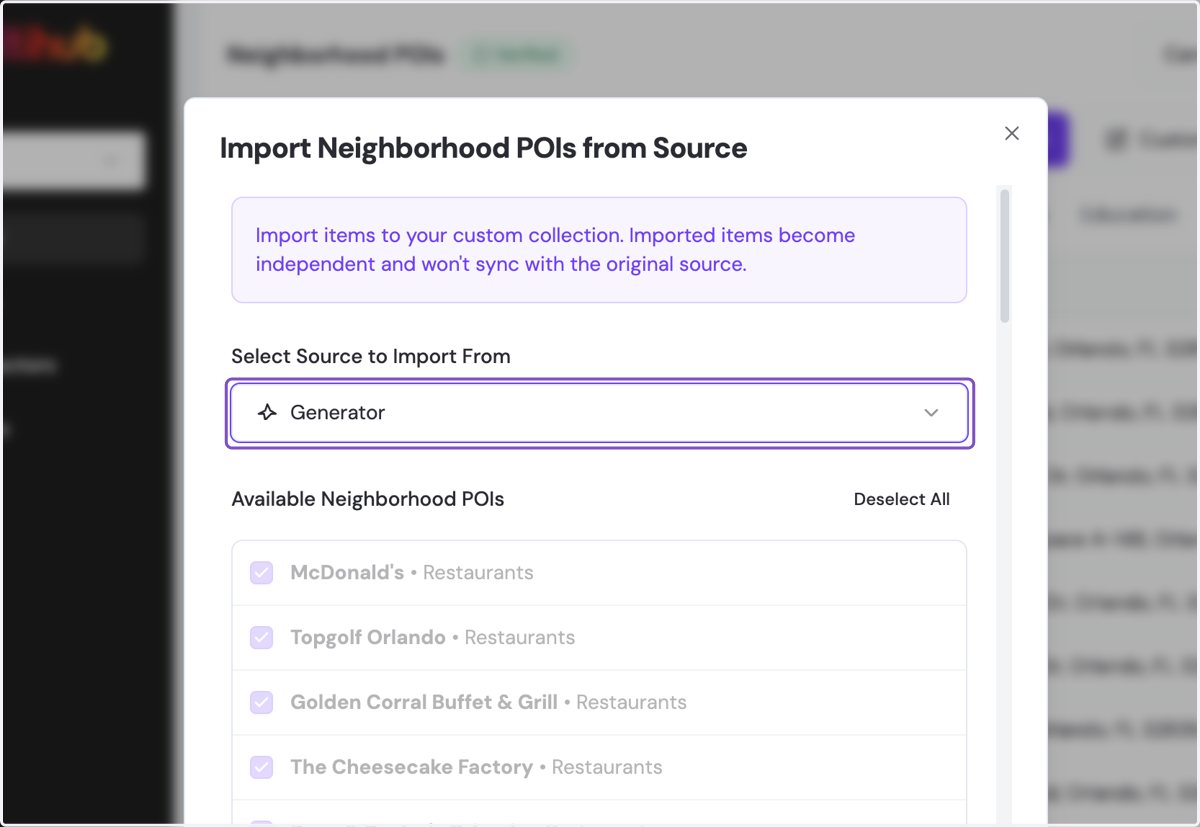This screenshot has width=1200, height=827.
Task: Uncheck the McDonald's checkbox
Action: [x=261, y=573]
